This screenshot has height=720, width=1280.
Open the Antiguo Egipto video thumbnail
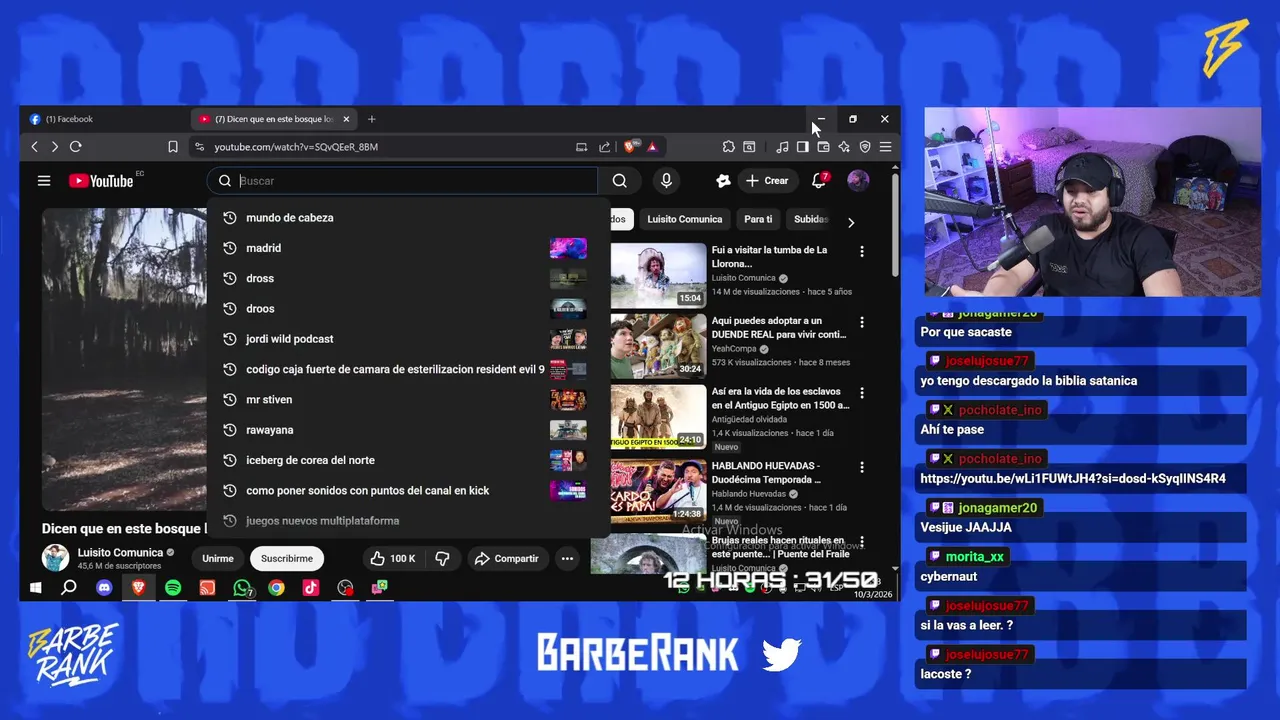click(658, 417)
